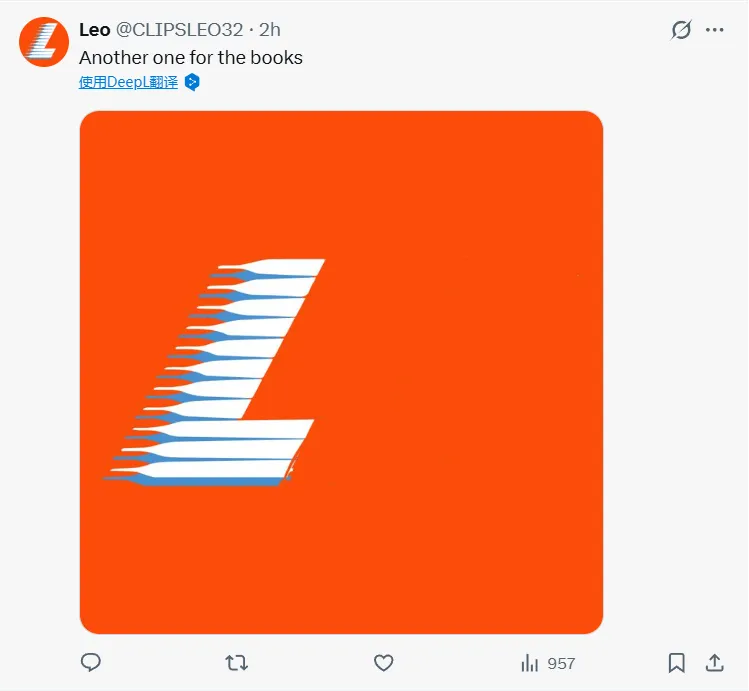This screenshot has width=749, height=691.
Task: Click the bar chart views icon
Action: tap(529, 663)
